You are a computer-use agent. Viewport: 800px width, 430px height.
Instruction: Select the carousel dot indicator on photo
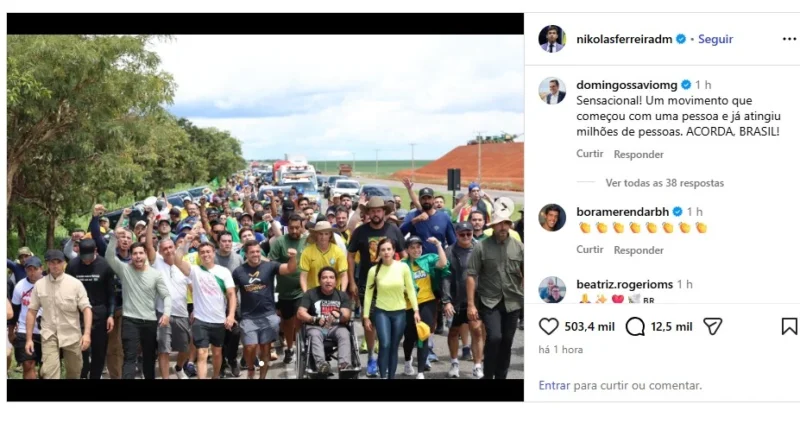tap(261, 364)
